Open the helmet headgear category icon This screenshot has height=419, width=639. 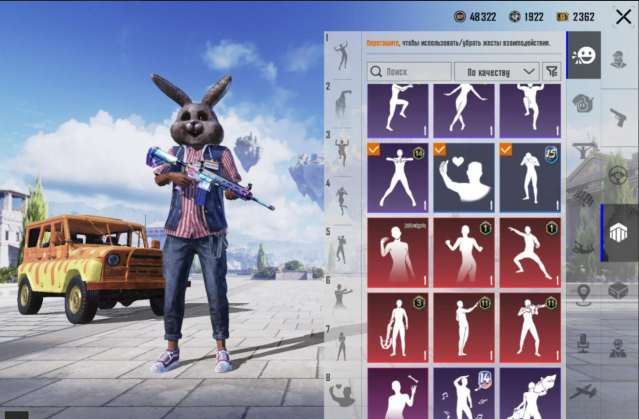(x=584, y=103)
